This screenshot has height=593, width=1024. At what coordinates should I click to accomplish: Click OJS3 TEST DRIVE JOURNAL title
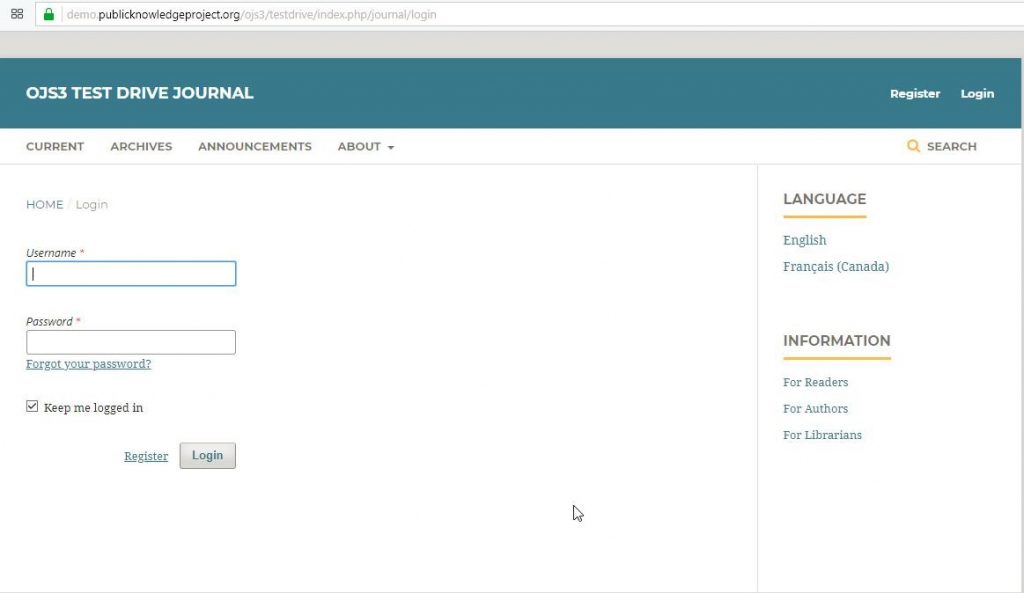click(x=138, y=92)
